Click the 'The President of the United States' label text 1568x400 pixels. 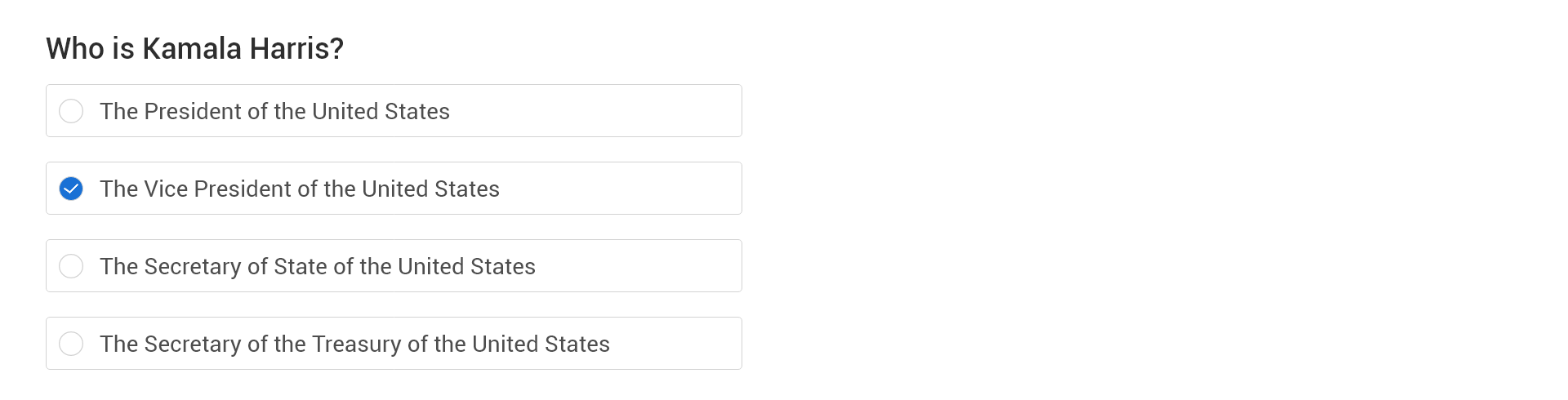(274, 111)
